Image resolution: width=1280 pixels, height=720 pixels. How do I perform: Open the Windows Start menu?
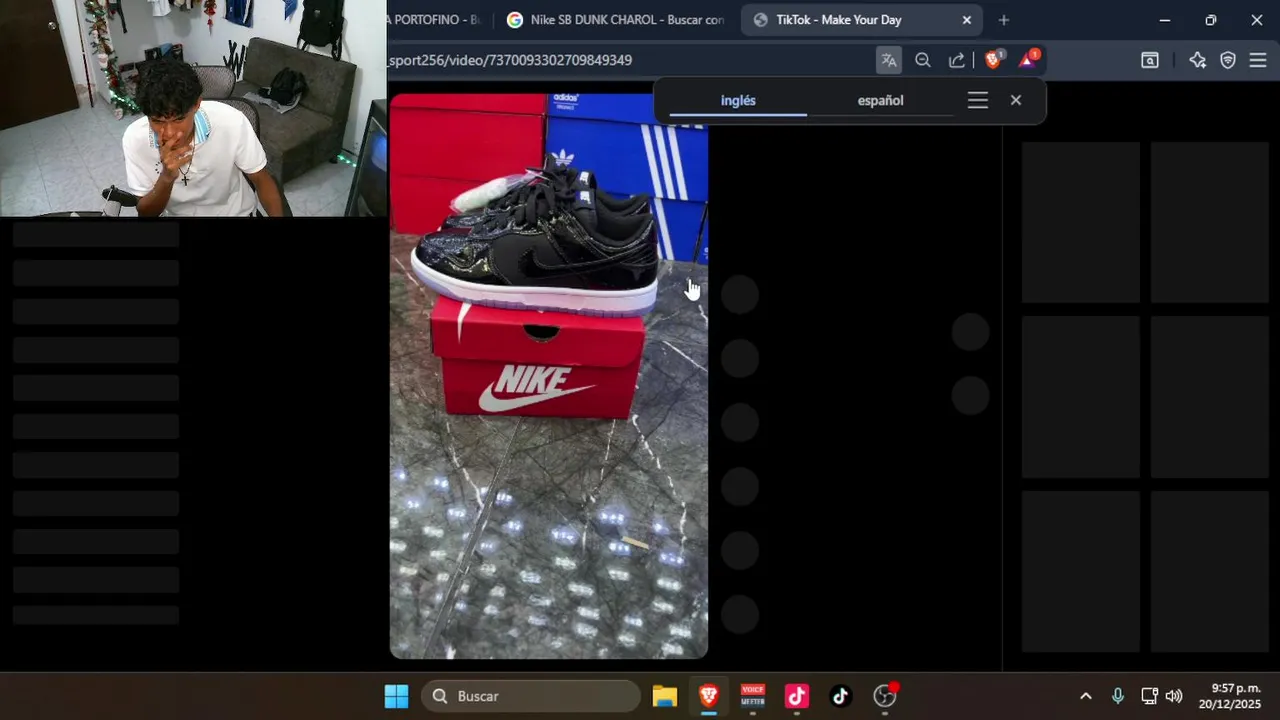pos(396,696)
